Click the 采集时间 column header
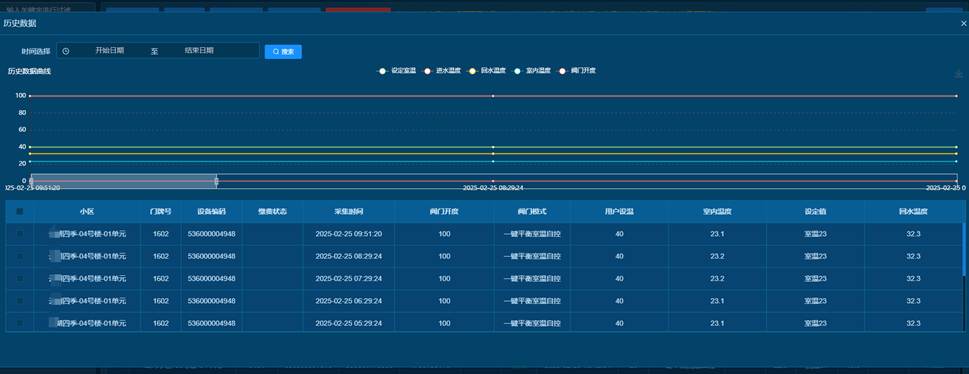969x374 pixels. tap(349, 211)
